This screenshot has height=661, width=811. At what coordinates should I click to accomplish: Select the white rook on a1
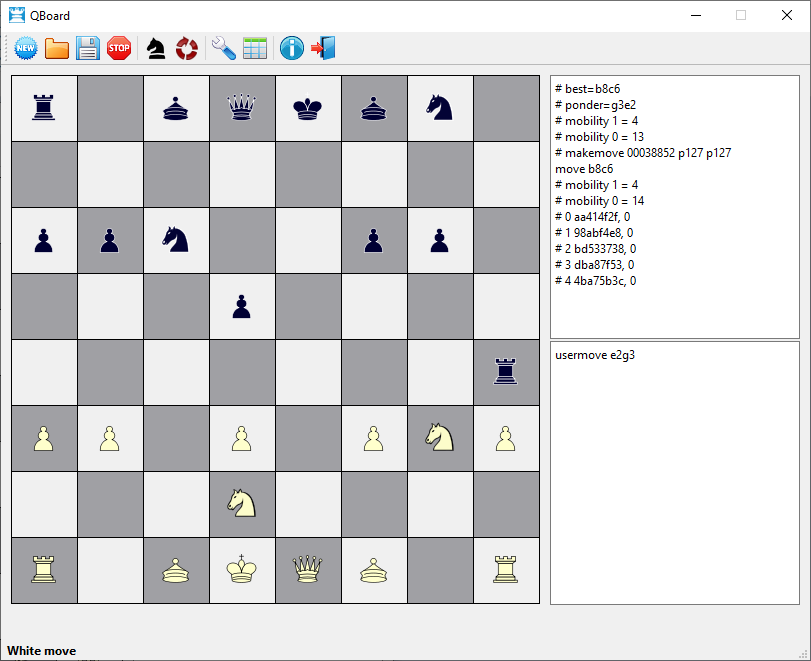point(43,570)
